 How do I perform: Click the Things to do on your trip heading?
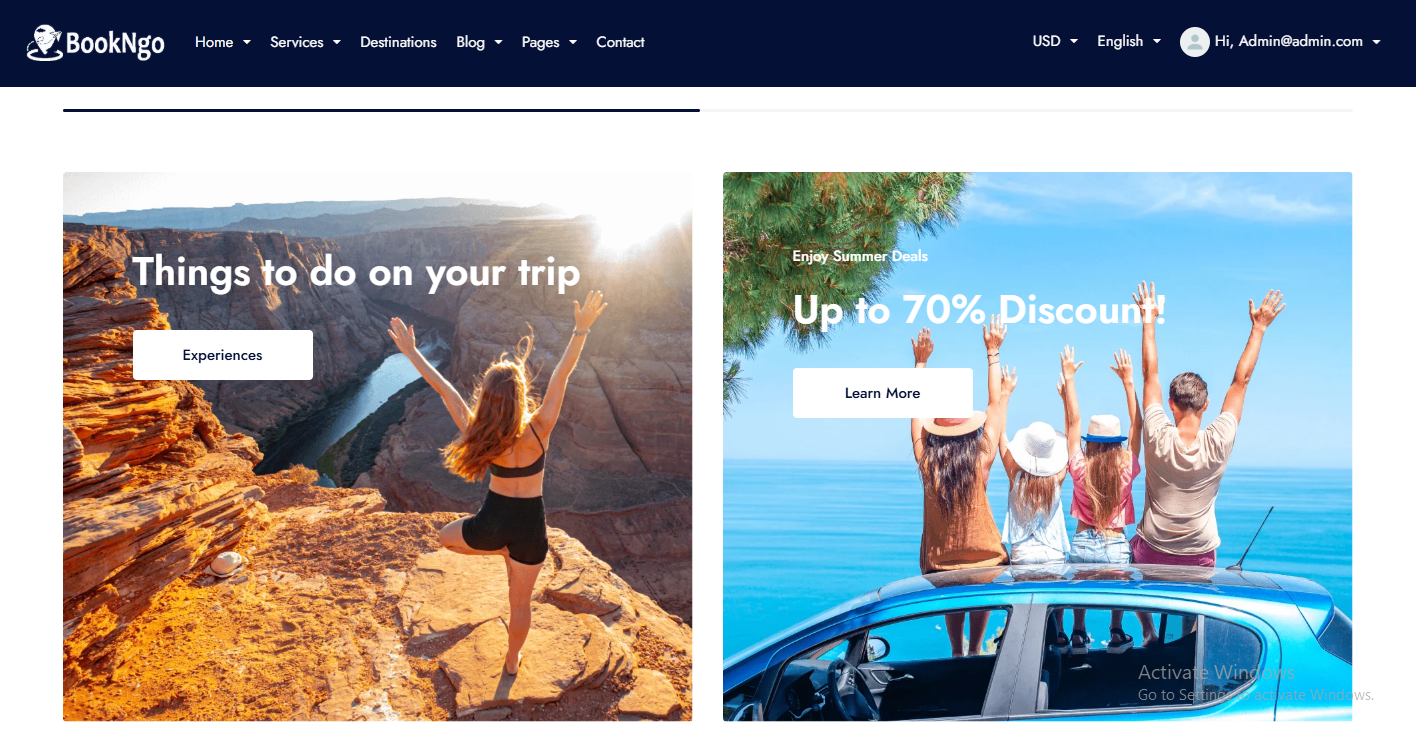pyautogui.click(x=356, y=273)
